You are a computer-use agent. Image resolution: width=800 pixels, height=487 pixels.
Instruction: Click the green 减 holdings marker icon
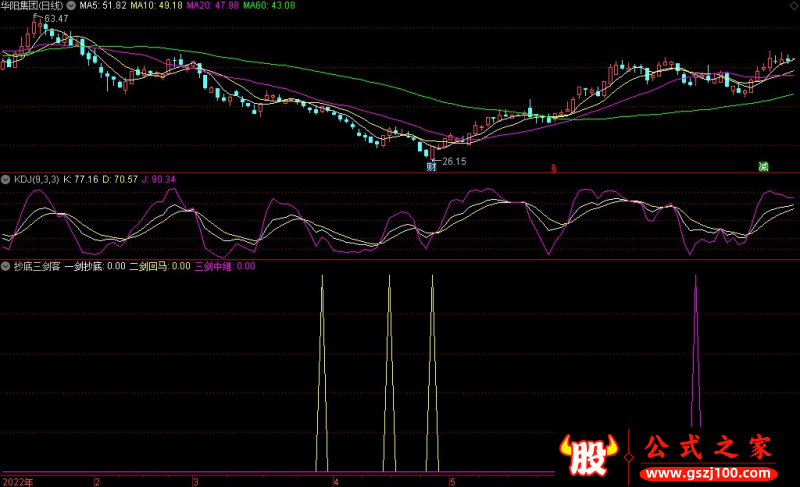click(x=763, y=167)
